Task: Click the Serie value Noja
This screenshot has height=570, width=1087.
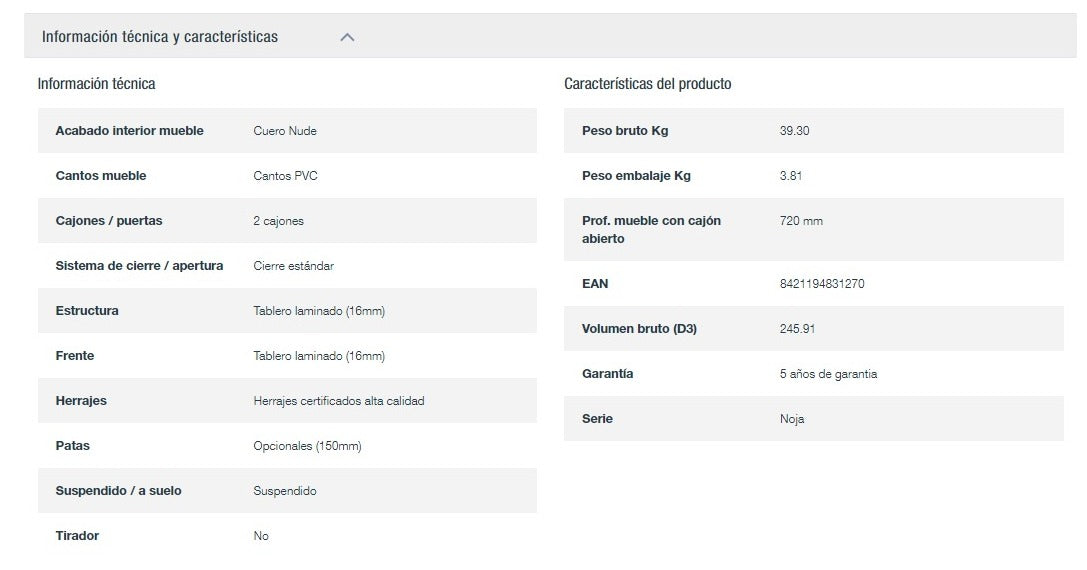Action: click(792, 419)
